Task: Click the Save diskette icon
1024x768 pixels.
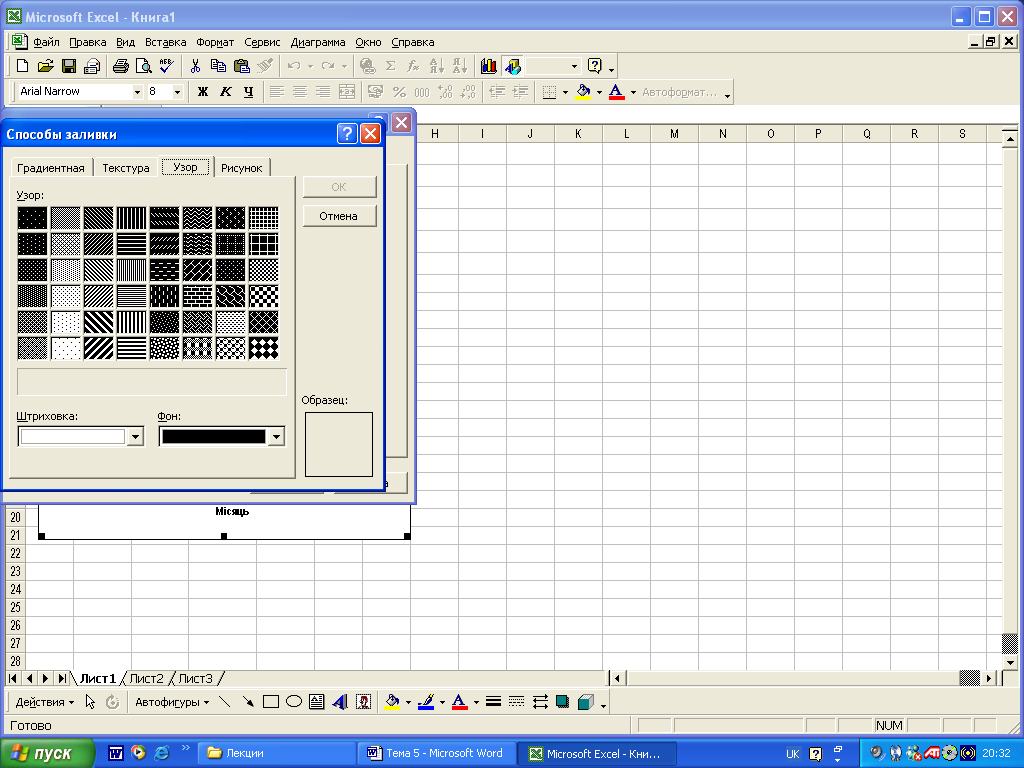Action: [x=69, y=66]
